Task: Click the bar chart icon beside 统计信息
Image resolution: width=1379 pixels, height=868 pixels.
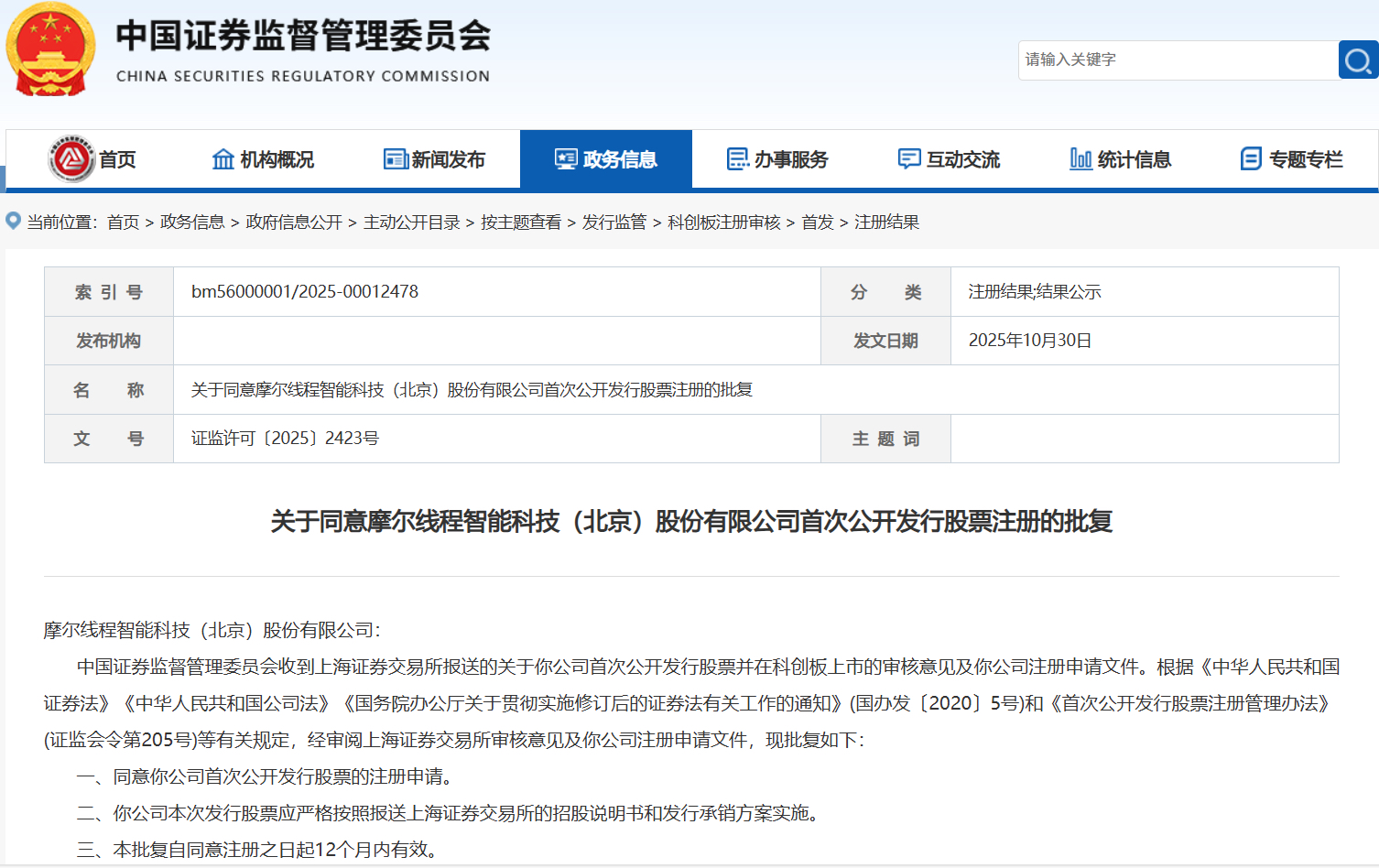Action: pyautogui.click(x=1080, y=159)
